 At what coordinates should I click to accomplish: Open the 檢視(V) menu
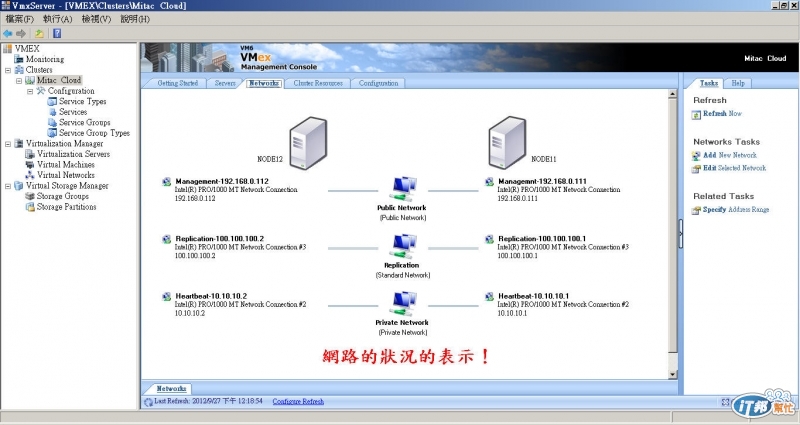pyautogui.click(x=96, y=19)
